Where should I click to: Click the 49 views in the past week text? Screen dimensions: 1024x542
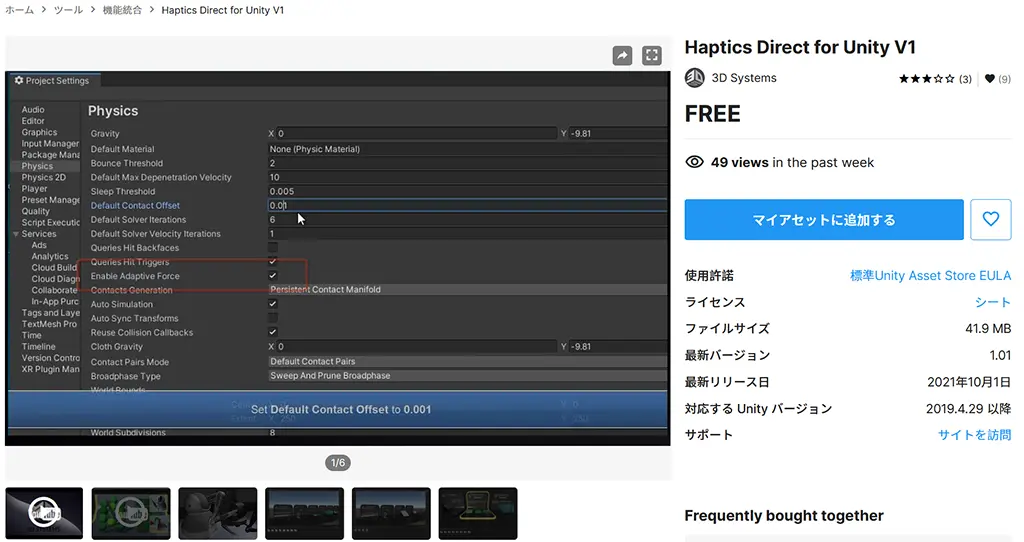792,162
